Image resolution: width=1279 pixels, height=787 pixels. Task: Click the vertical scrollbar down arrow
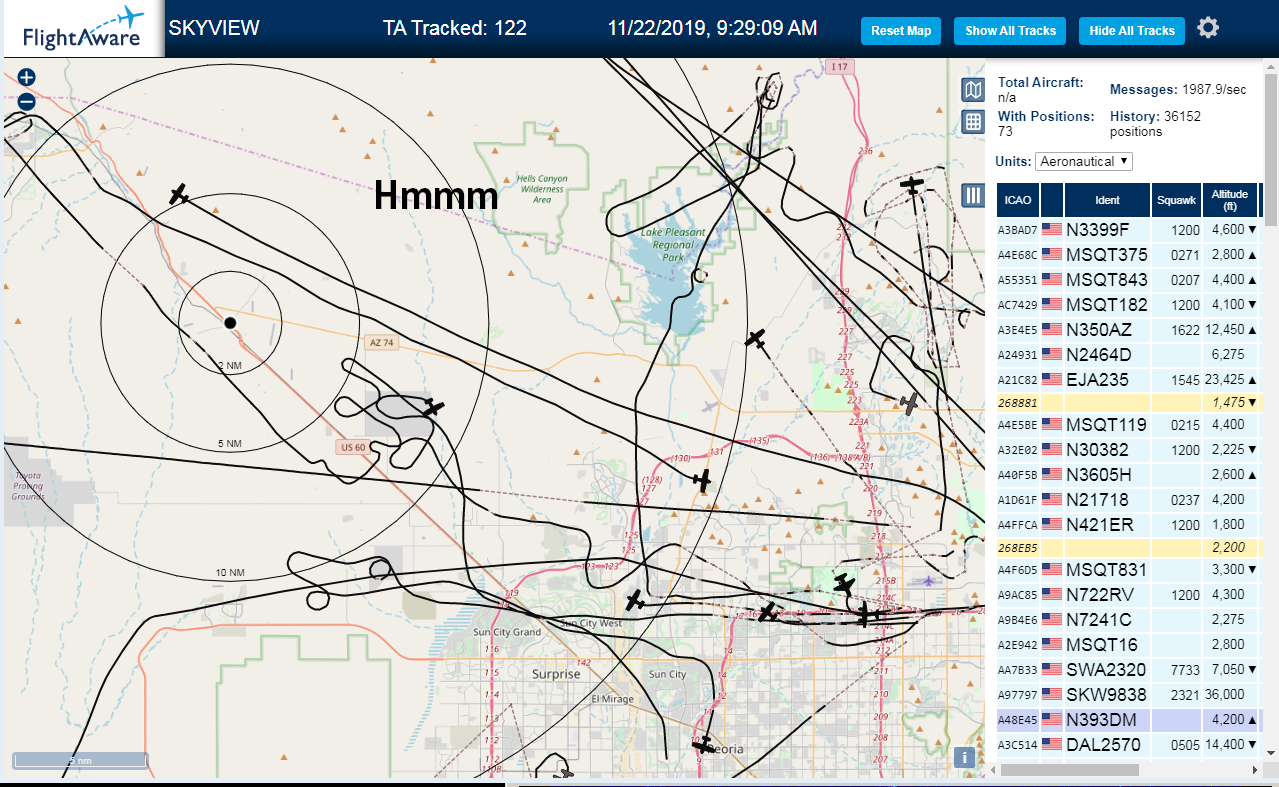1270,752
